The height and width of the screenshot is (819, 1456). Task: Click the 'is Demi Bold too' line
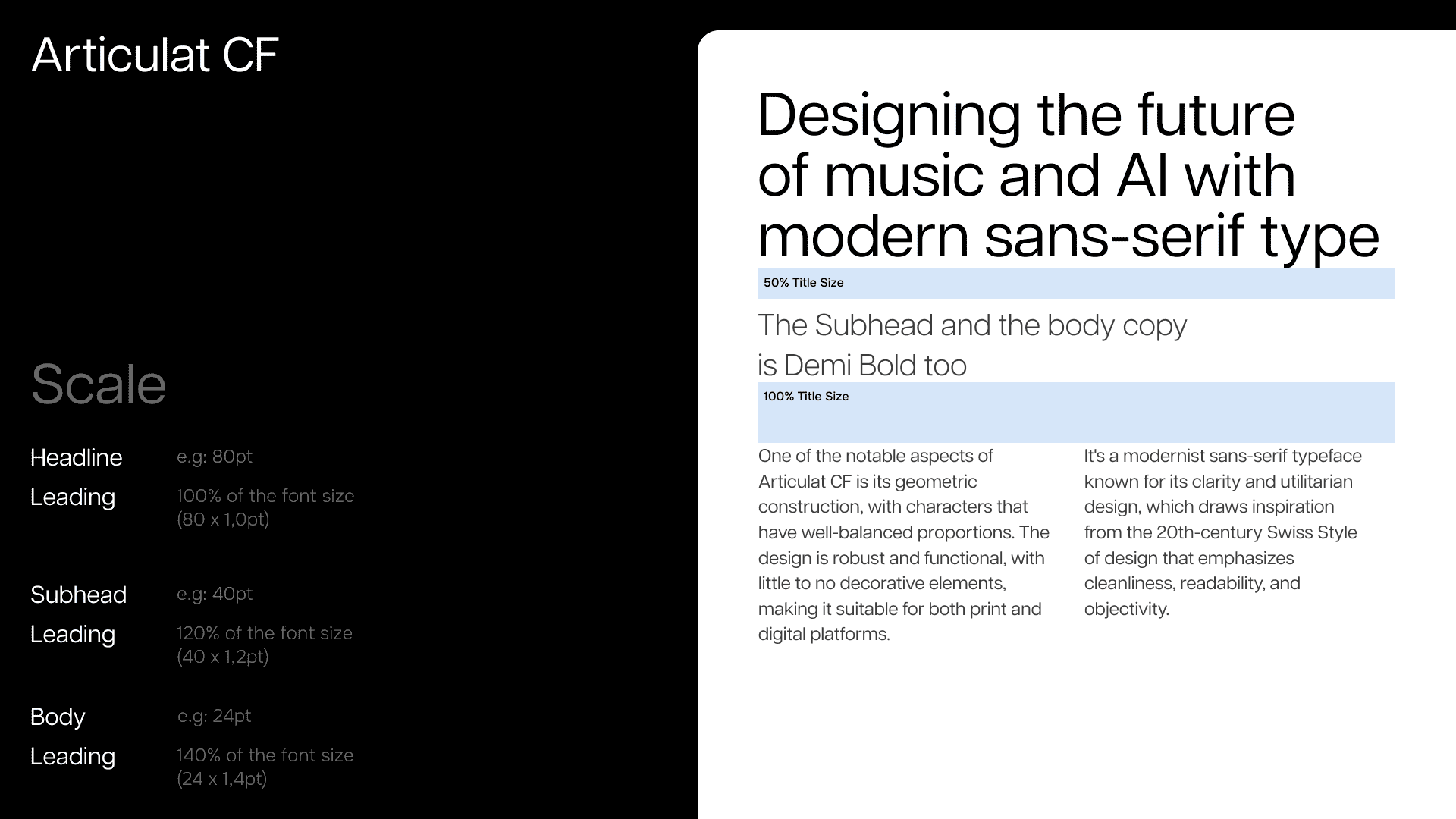pos(862,366)
